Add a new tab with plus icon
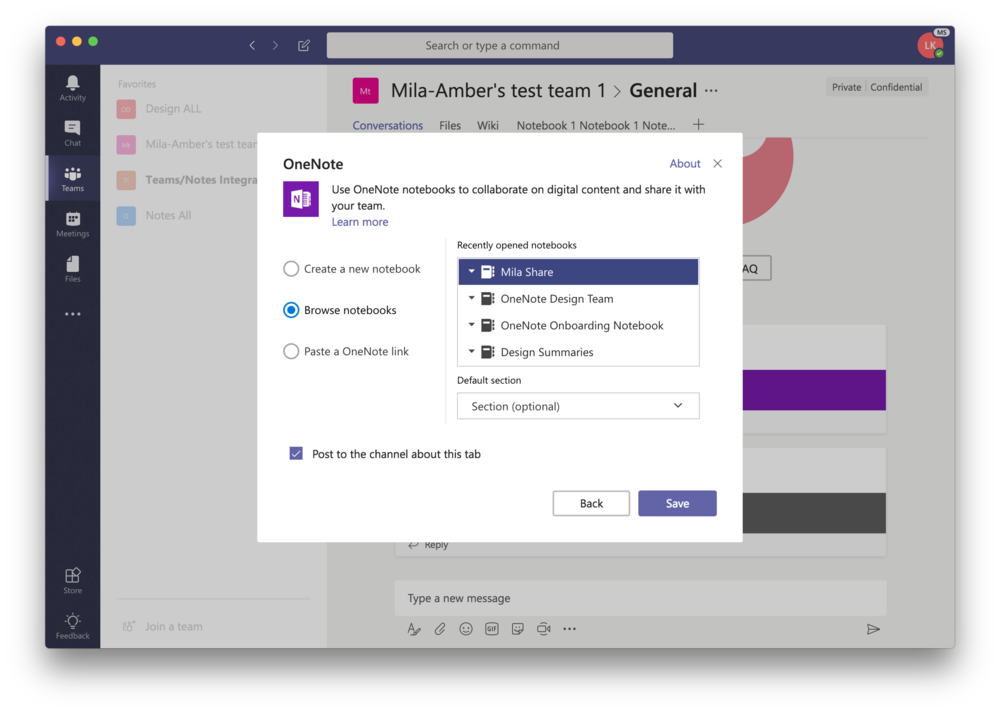The image size is (1000, 713). coord(698,124)
